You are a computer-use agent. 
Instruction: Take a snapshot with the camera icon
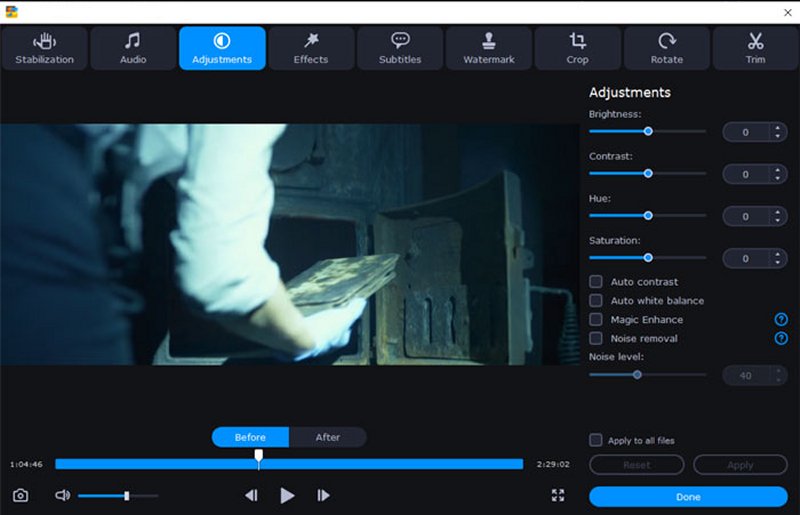[20, 495]
